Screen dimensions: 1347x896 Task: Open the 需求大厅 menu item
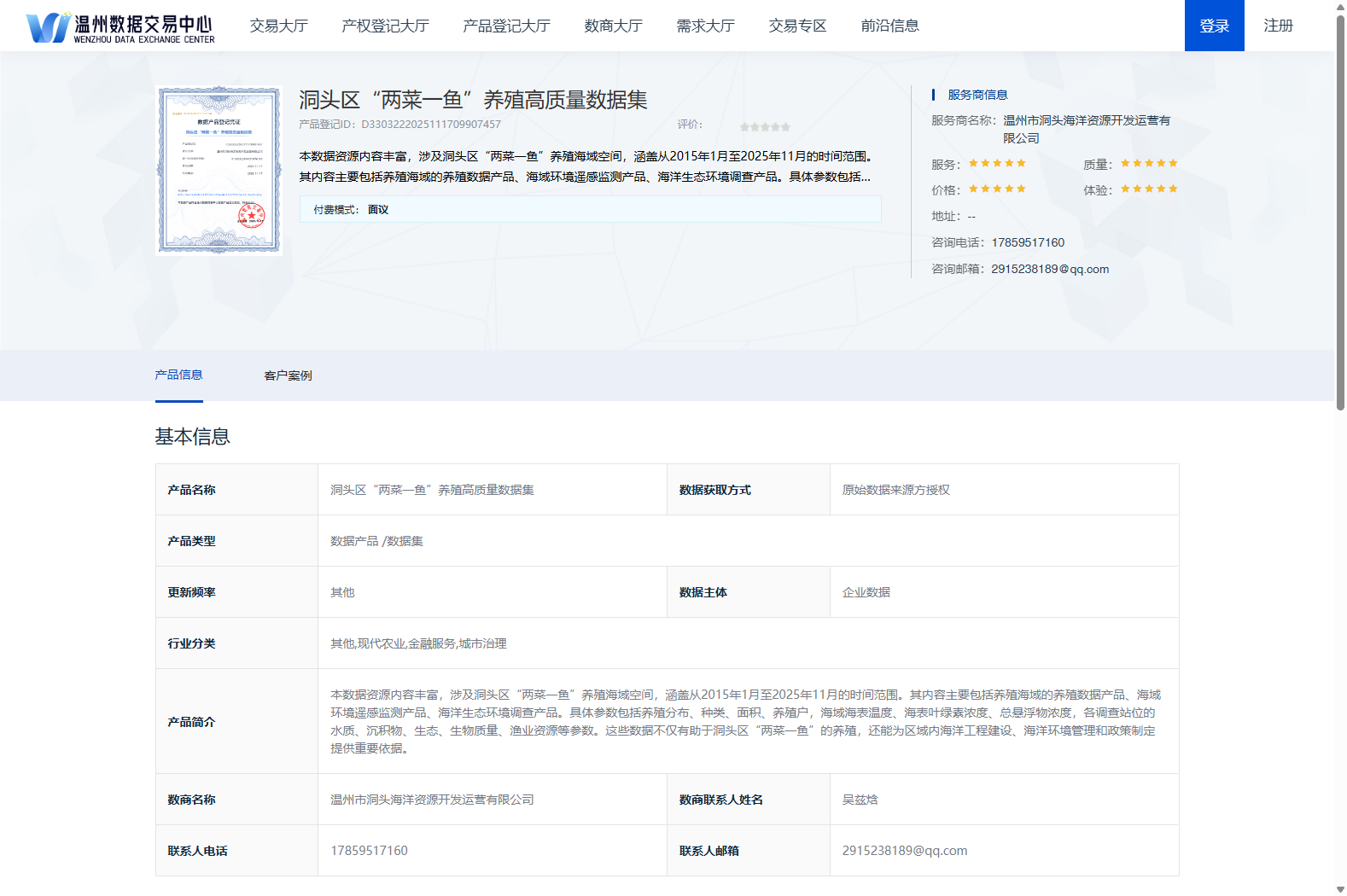click(x=705, y=26)
